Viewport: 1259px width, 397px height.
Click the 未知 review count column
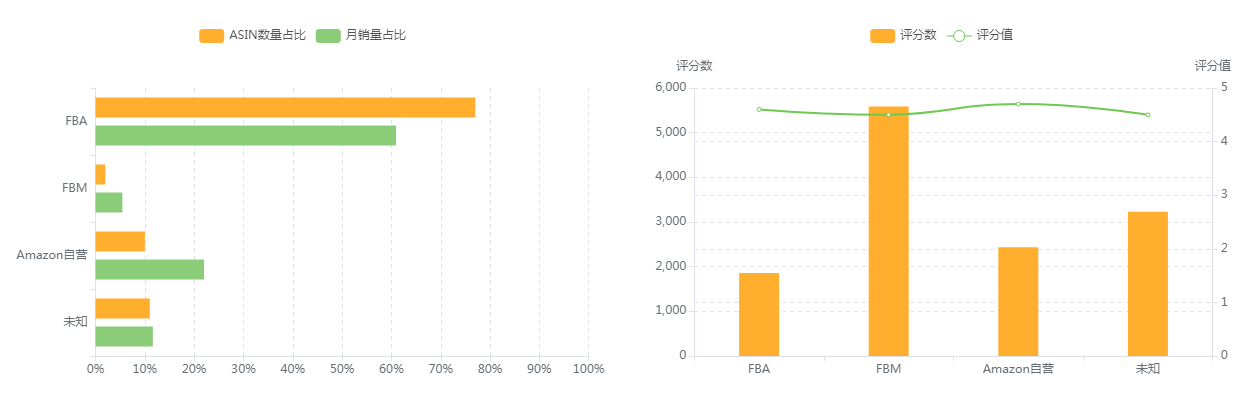1147,284
